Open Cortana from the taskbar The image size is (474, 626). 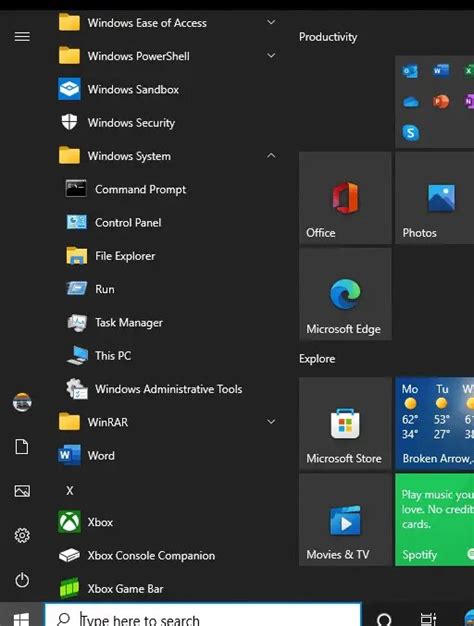click(384, 619)
